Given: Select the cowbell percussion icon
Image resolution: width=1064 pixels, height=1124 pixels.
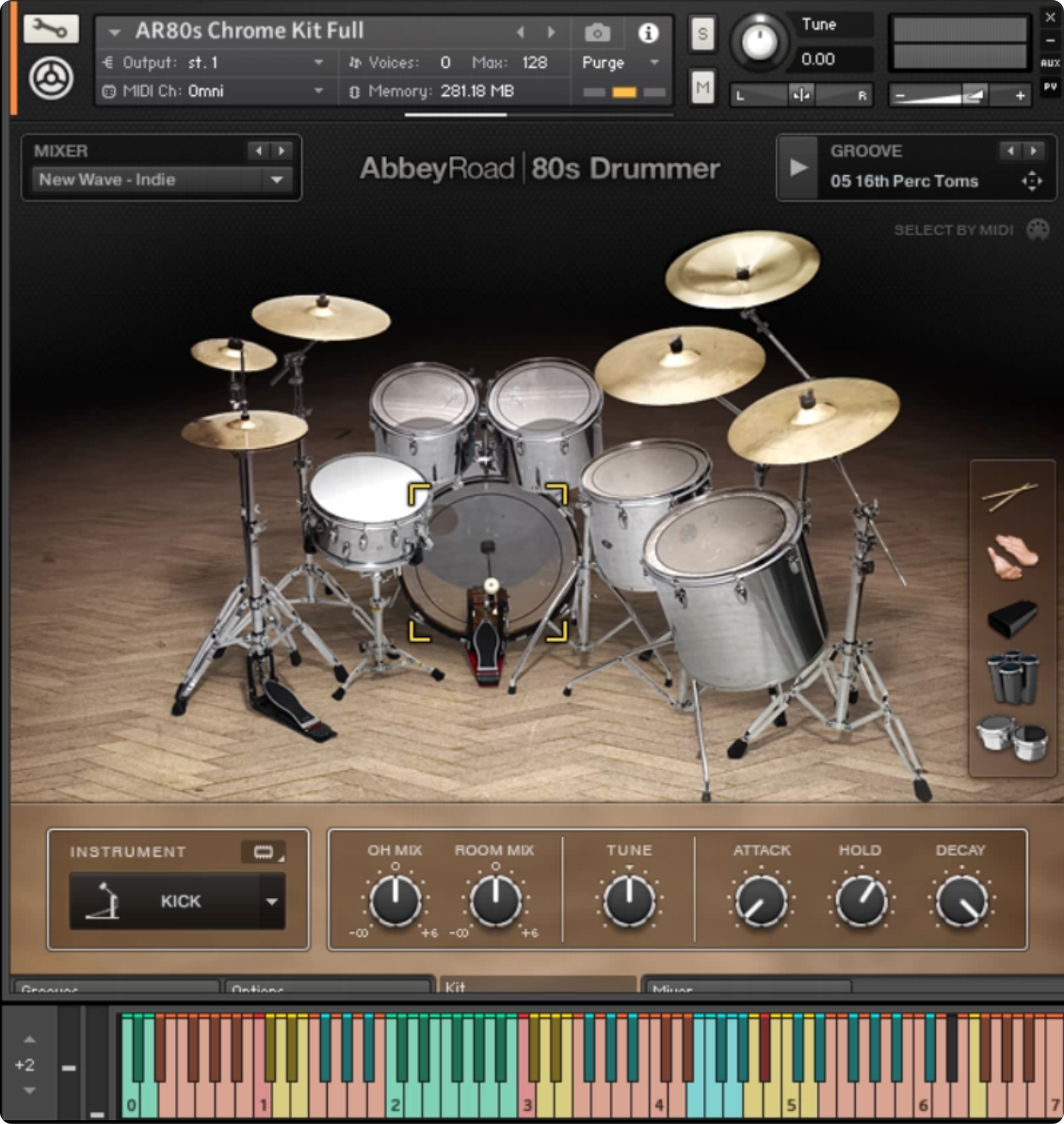Looking at the screenshot, I should 1012,618.
